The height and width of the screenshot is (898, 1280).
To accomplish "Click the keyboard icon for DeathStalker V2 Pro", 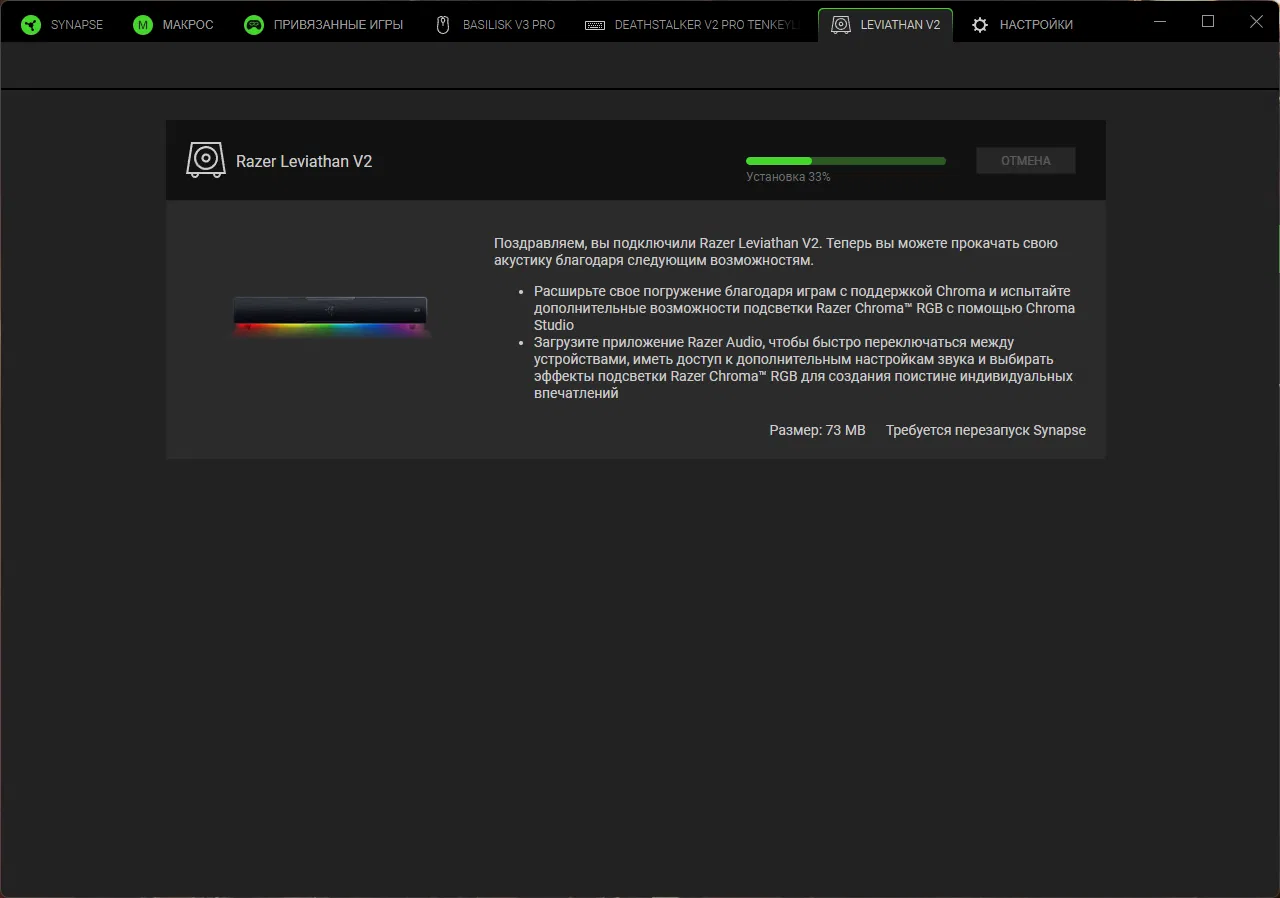I will (595, 25).
